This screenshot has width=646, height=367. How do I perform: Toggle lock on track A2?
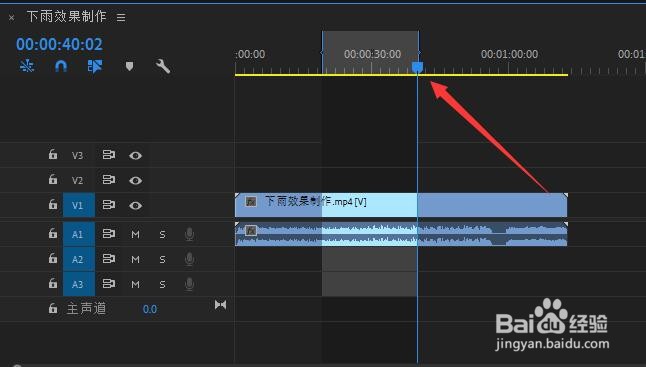[x=53, y=259]
